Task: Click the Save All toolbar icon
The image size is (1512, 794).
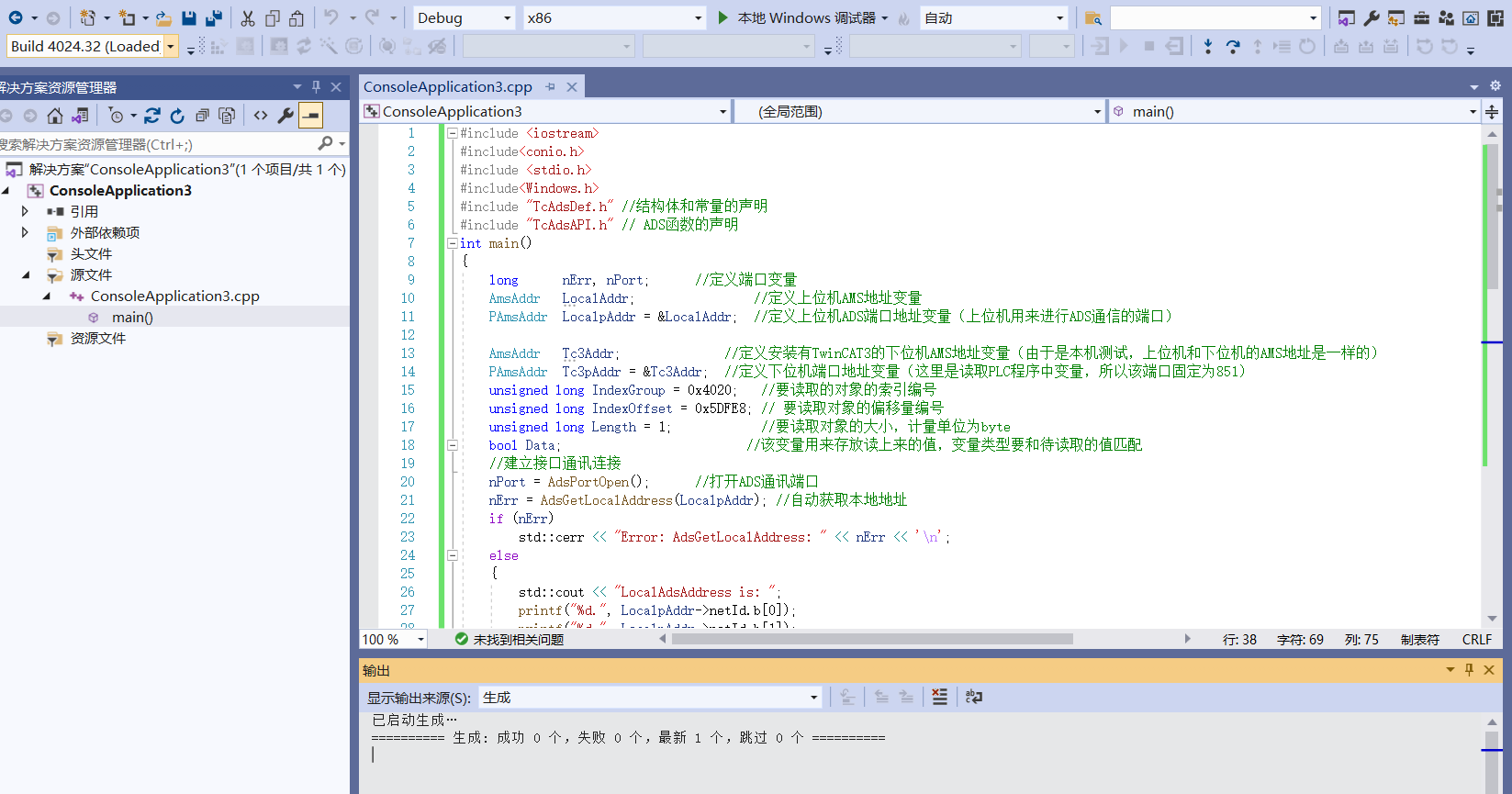Action: pyautogui.click(x=214, y=17)
